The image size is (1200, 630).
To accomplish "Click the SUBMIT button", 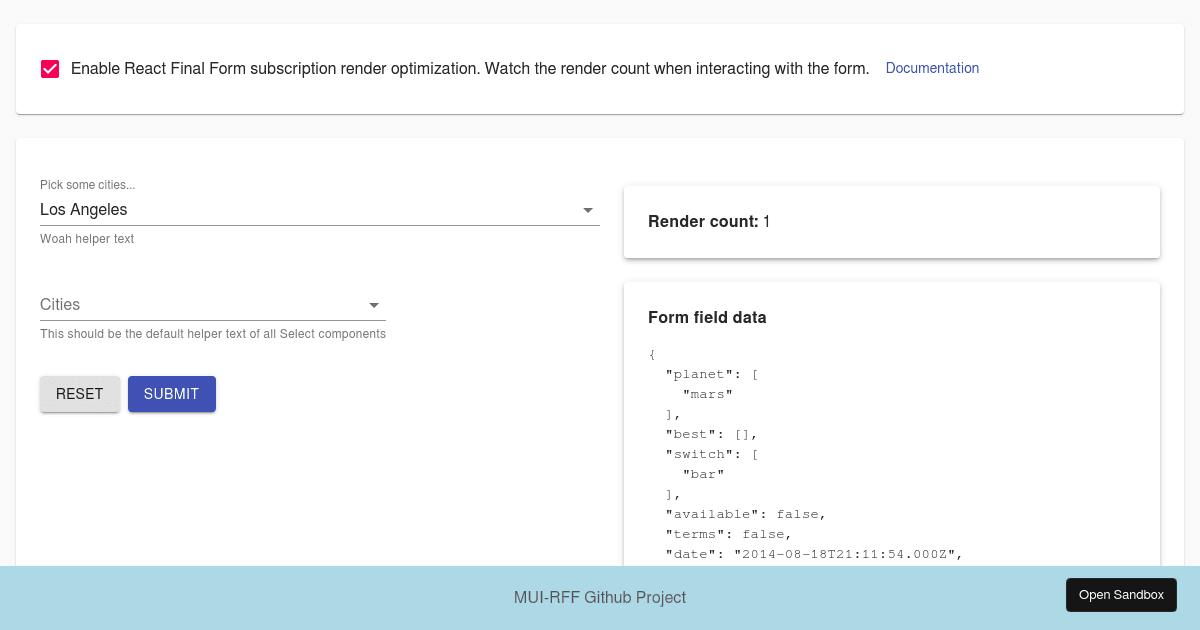I will pos(172,394).
